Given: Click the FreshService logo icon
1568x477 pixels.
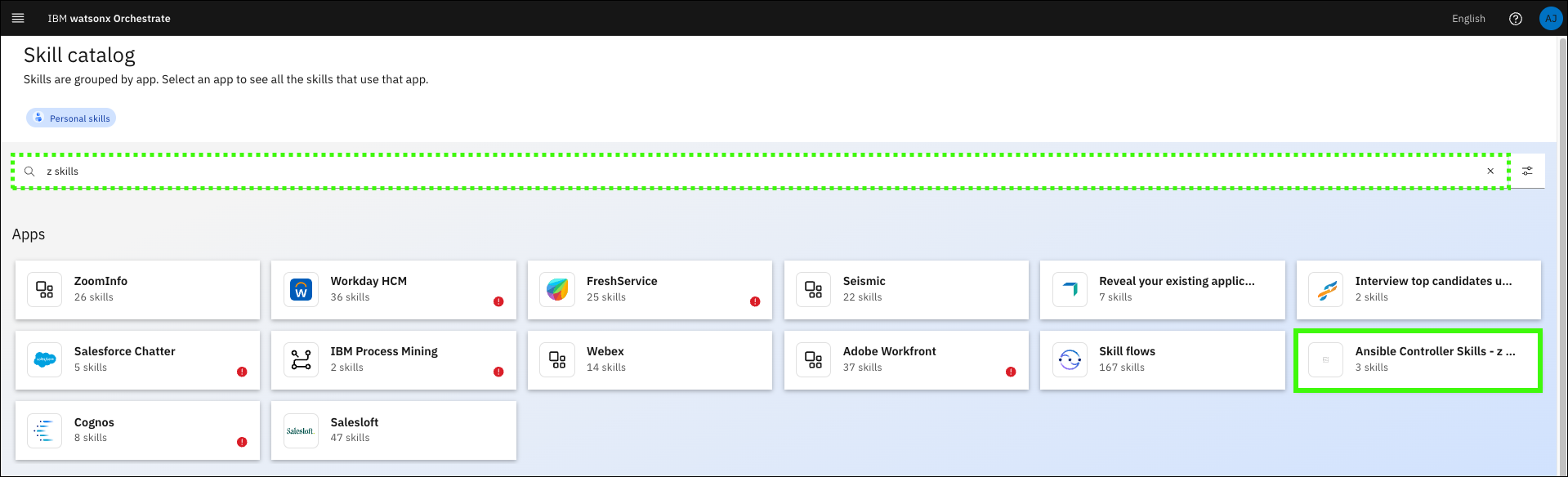Looking at the screenshot, I should point(557,290).
